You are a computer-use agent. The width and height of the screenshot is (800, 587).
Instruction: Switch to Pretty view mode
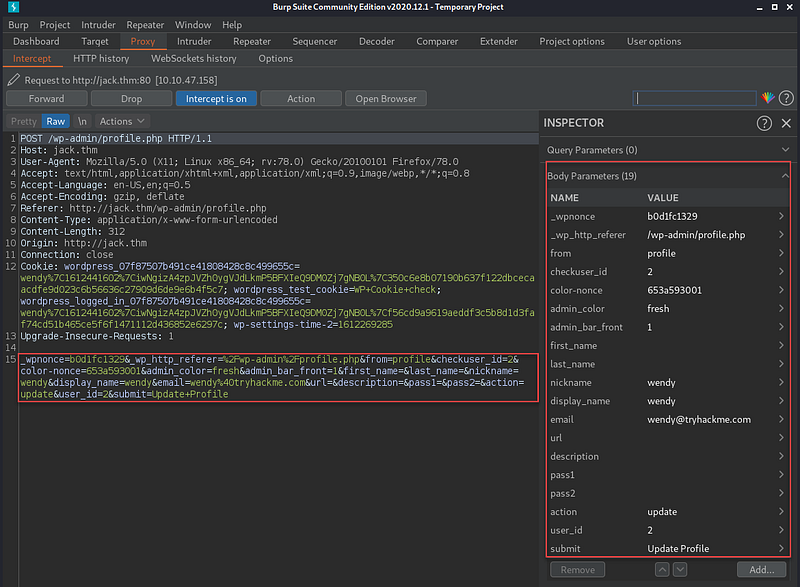(x=23, y=121)
